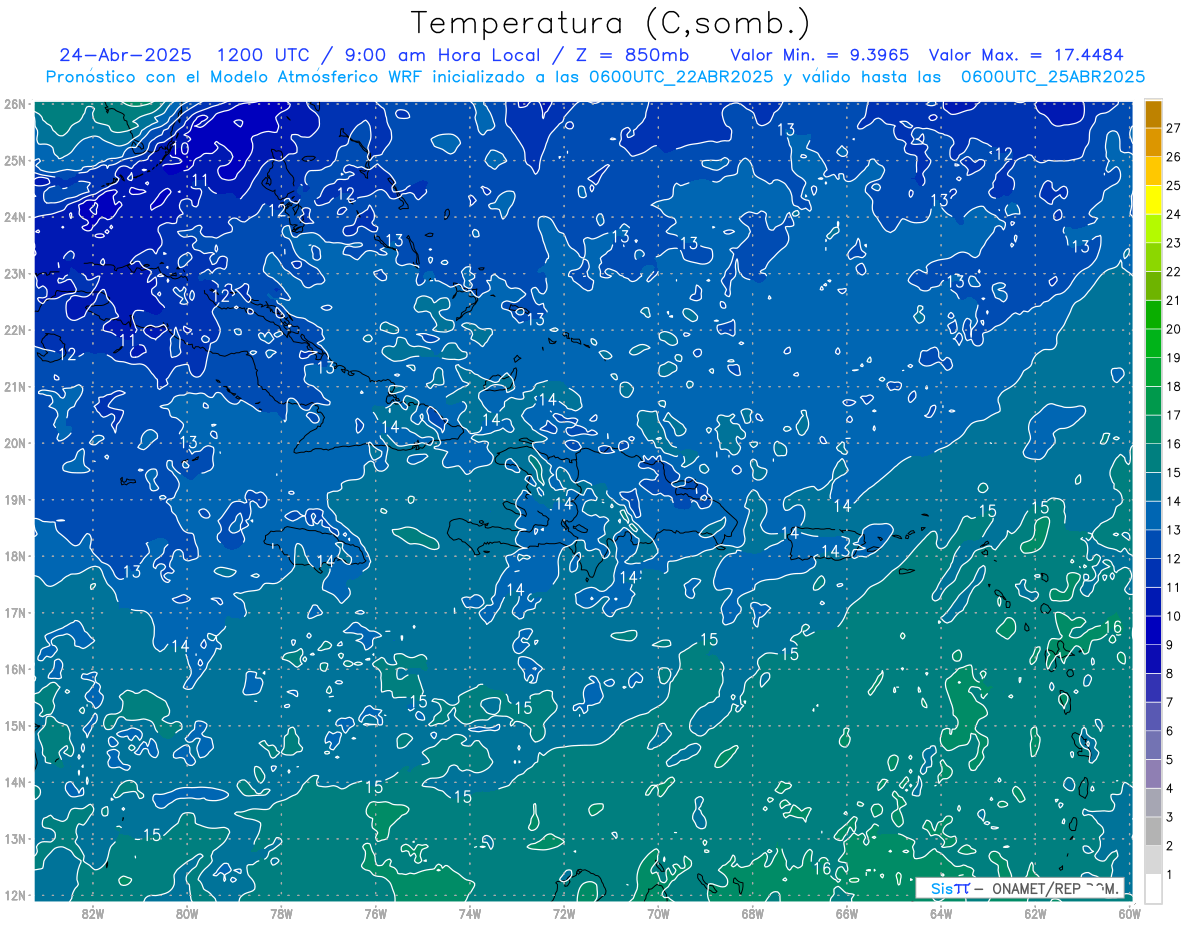Click the color bar legend number '6'

point(1170,731)
